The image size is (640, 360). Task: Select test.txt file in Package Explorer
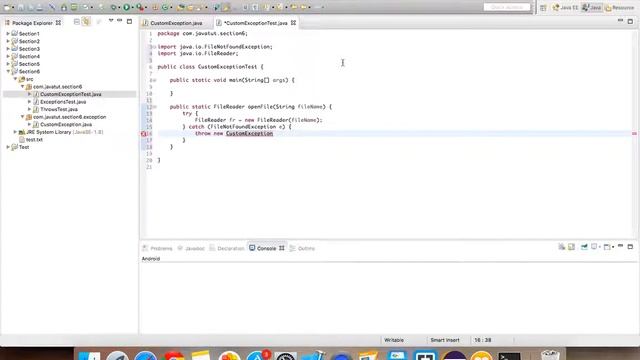click(34, 140)
